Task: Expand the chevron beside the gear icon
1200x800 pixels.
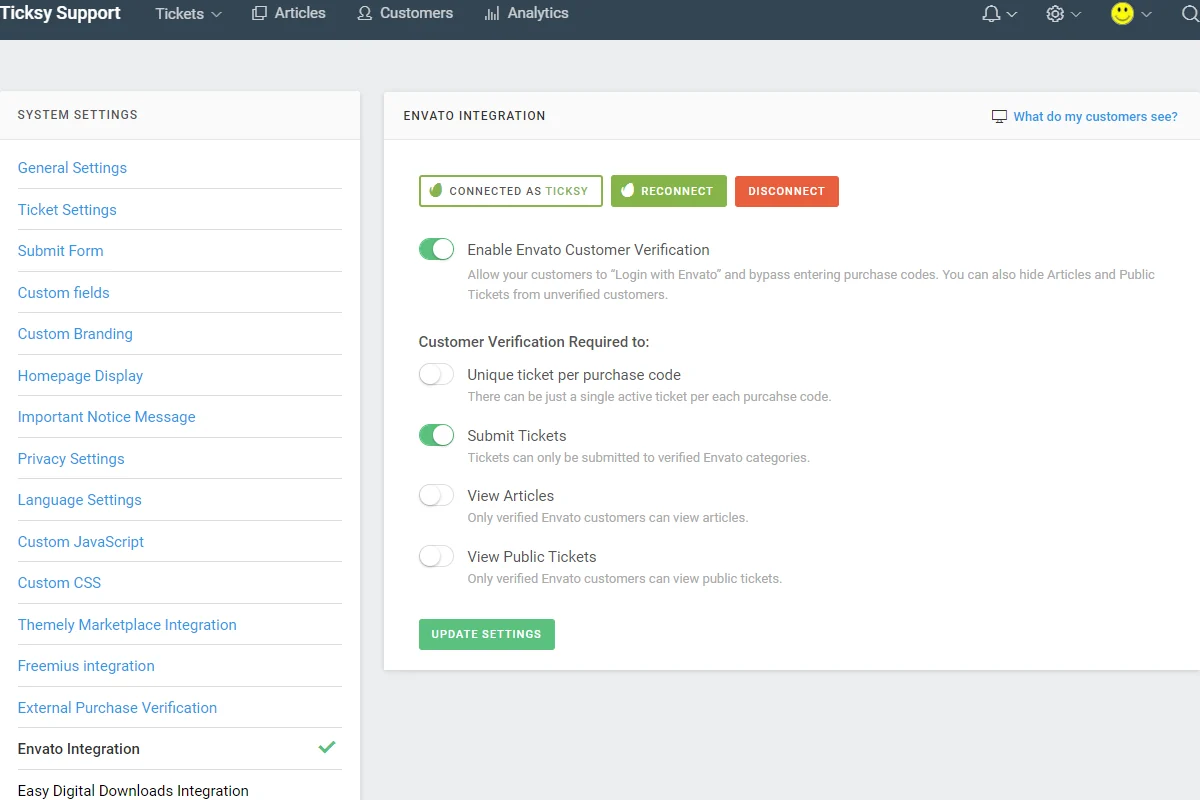Action: (1076, 15)
